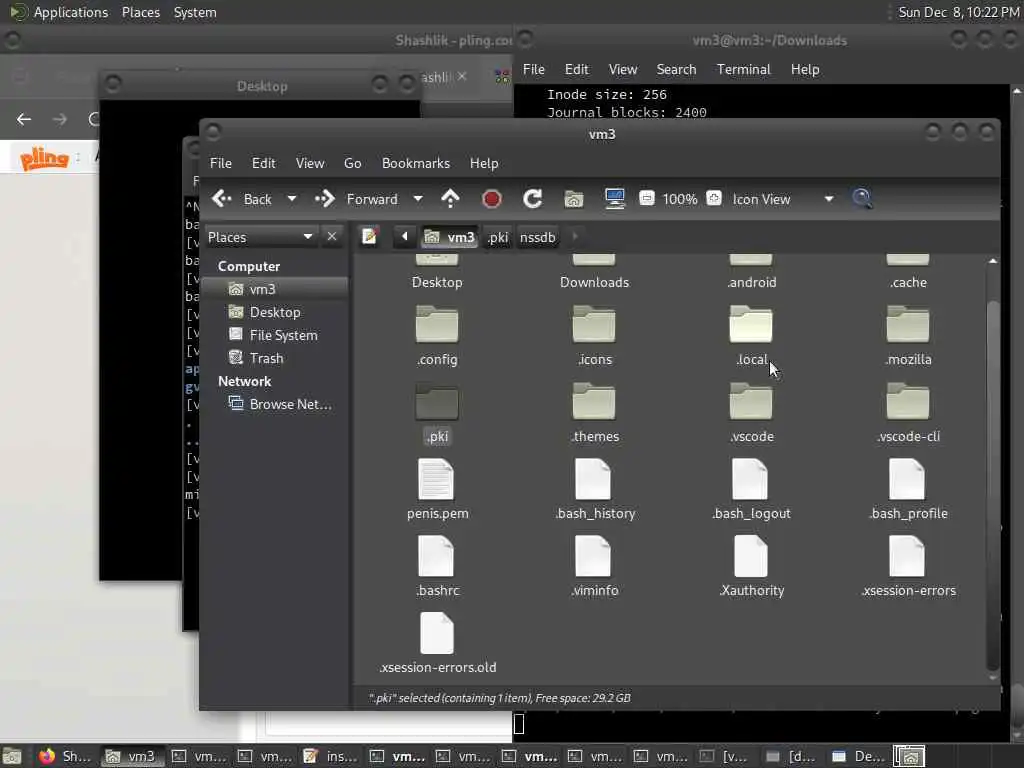Select the .icons folder icon
The height and width of the screenshot is (768, 1024).
pos(594,325)
